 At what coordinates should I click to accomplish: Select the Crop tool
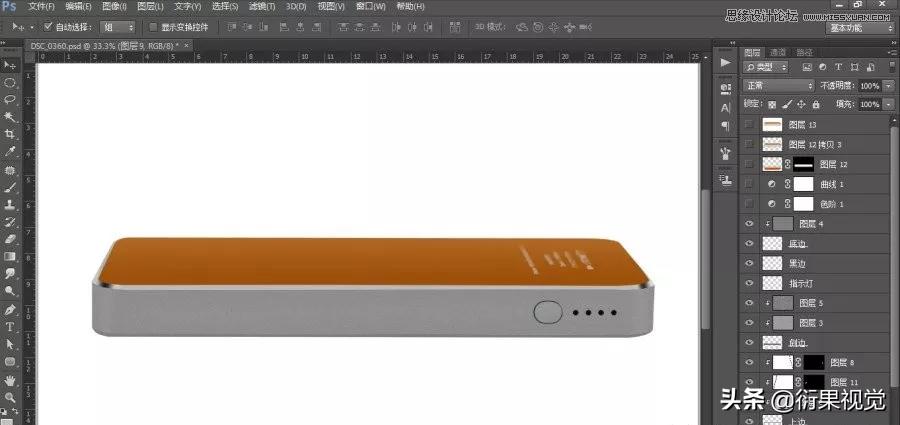pyautogui.click(x=9, y=133)
